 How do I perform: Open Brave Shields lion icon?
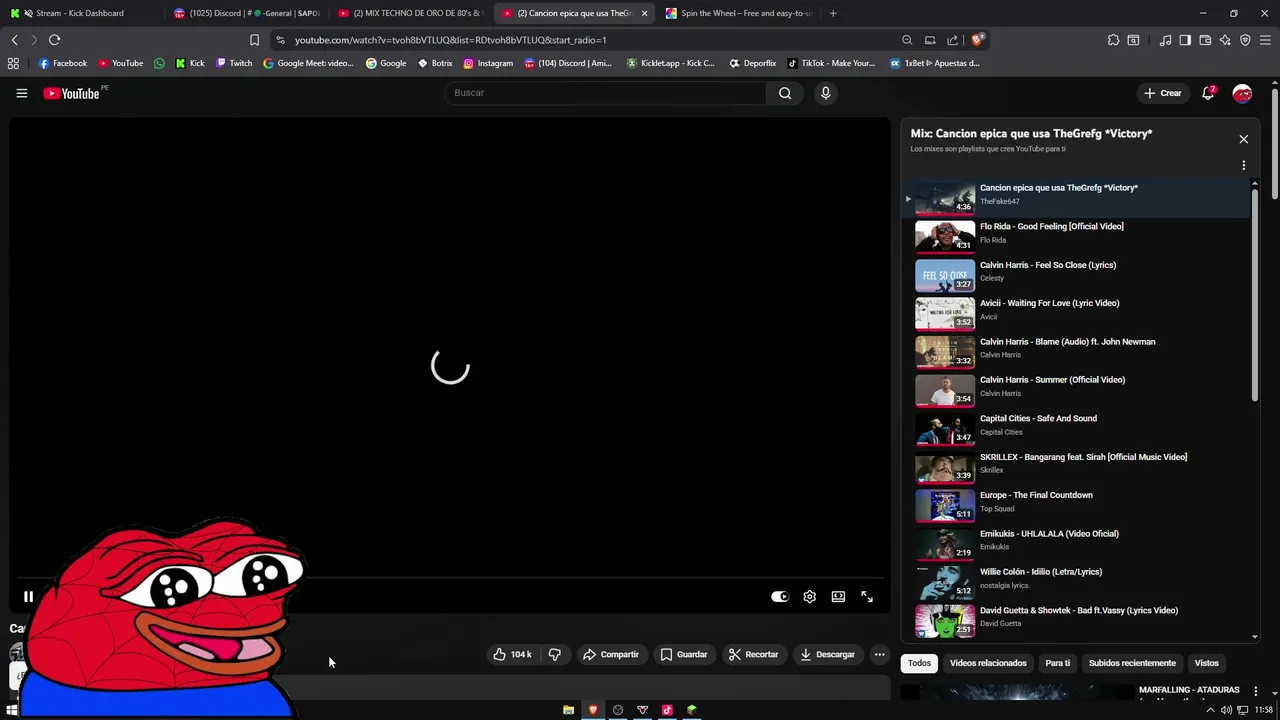tap(977, 40)
